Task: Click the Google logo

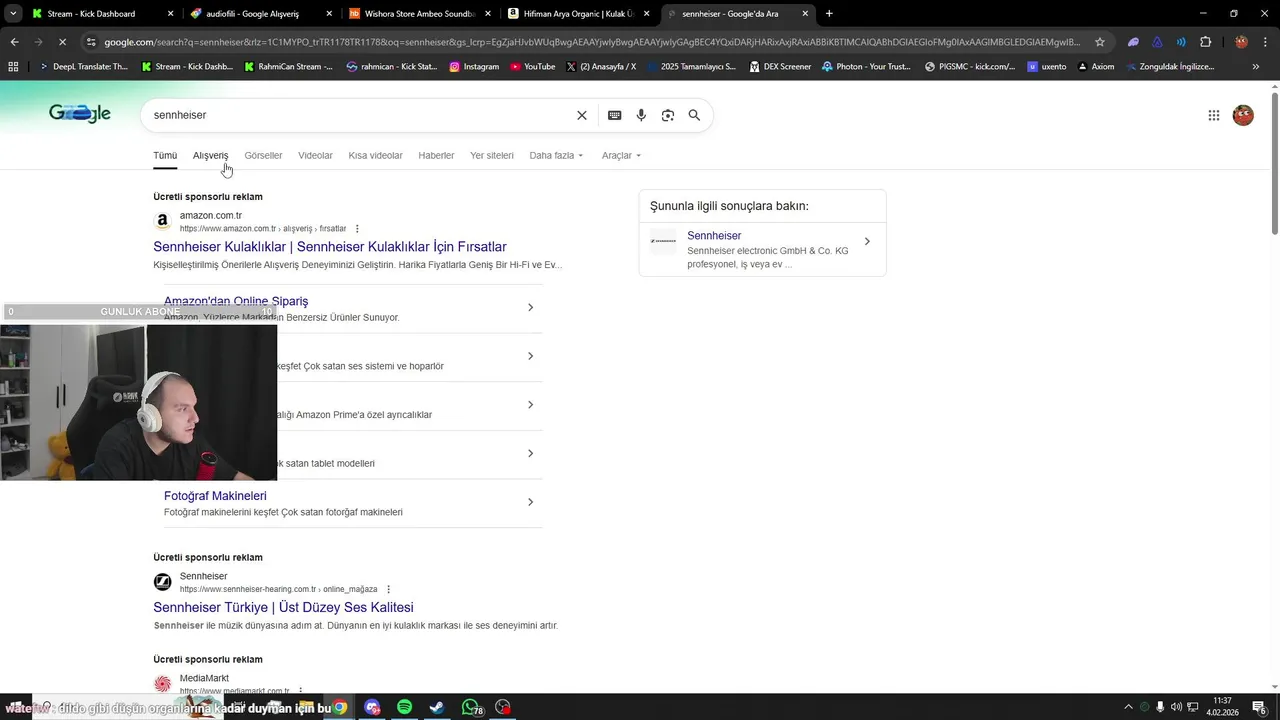Action: click(x=80, y=114)
